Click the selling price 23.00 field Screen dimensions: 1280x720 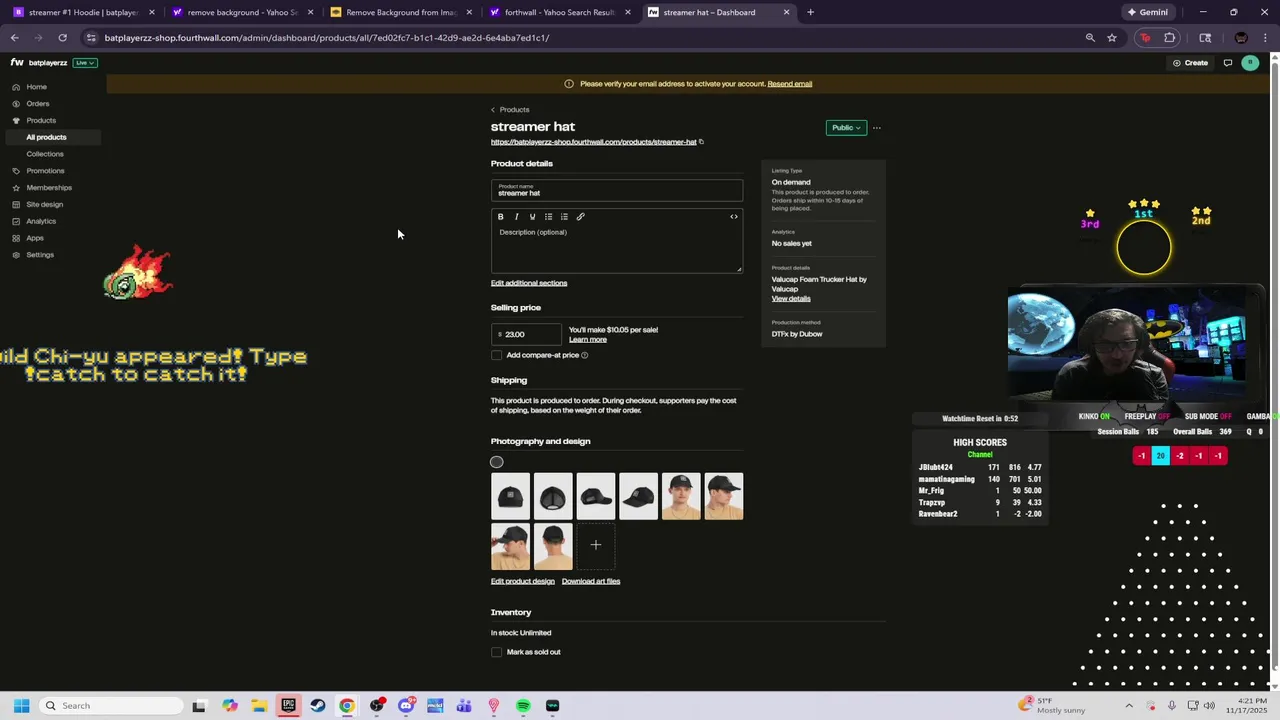point(526,334)
